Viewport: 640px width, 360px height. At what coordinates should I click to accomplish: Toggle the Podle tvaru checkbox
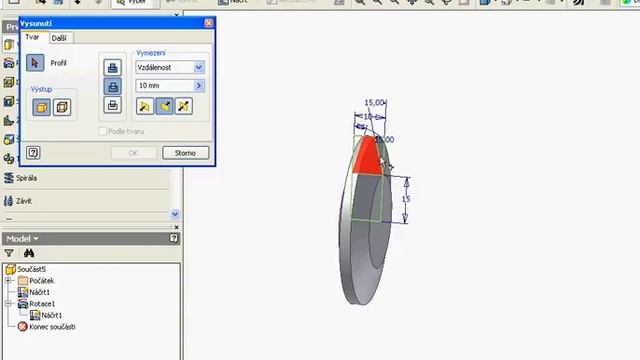pos(103,131)
